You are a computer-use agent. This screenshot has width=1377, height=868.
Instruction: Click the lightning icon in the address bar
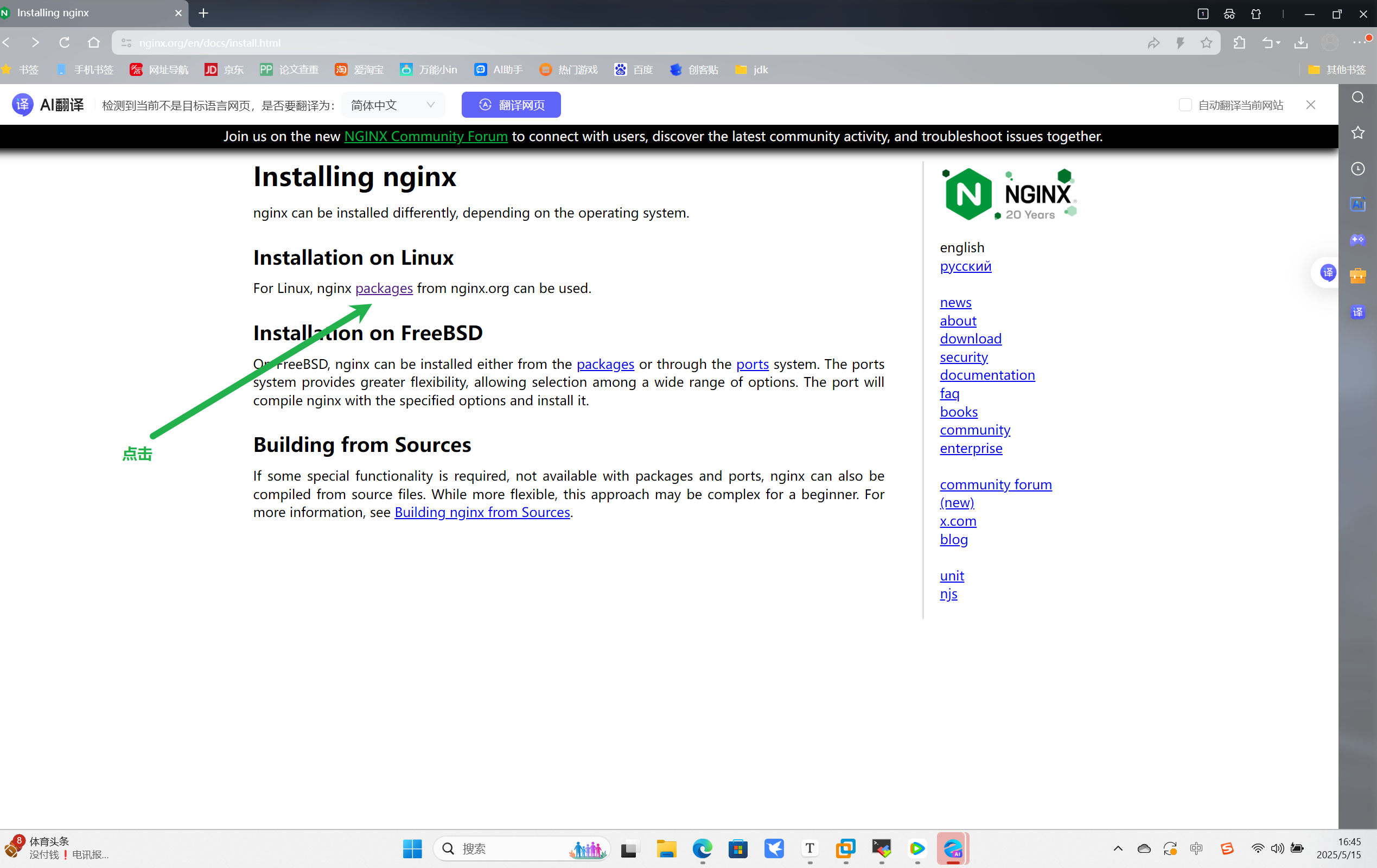coord(1180,42)
